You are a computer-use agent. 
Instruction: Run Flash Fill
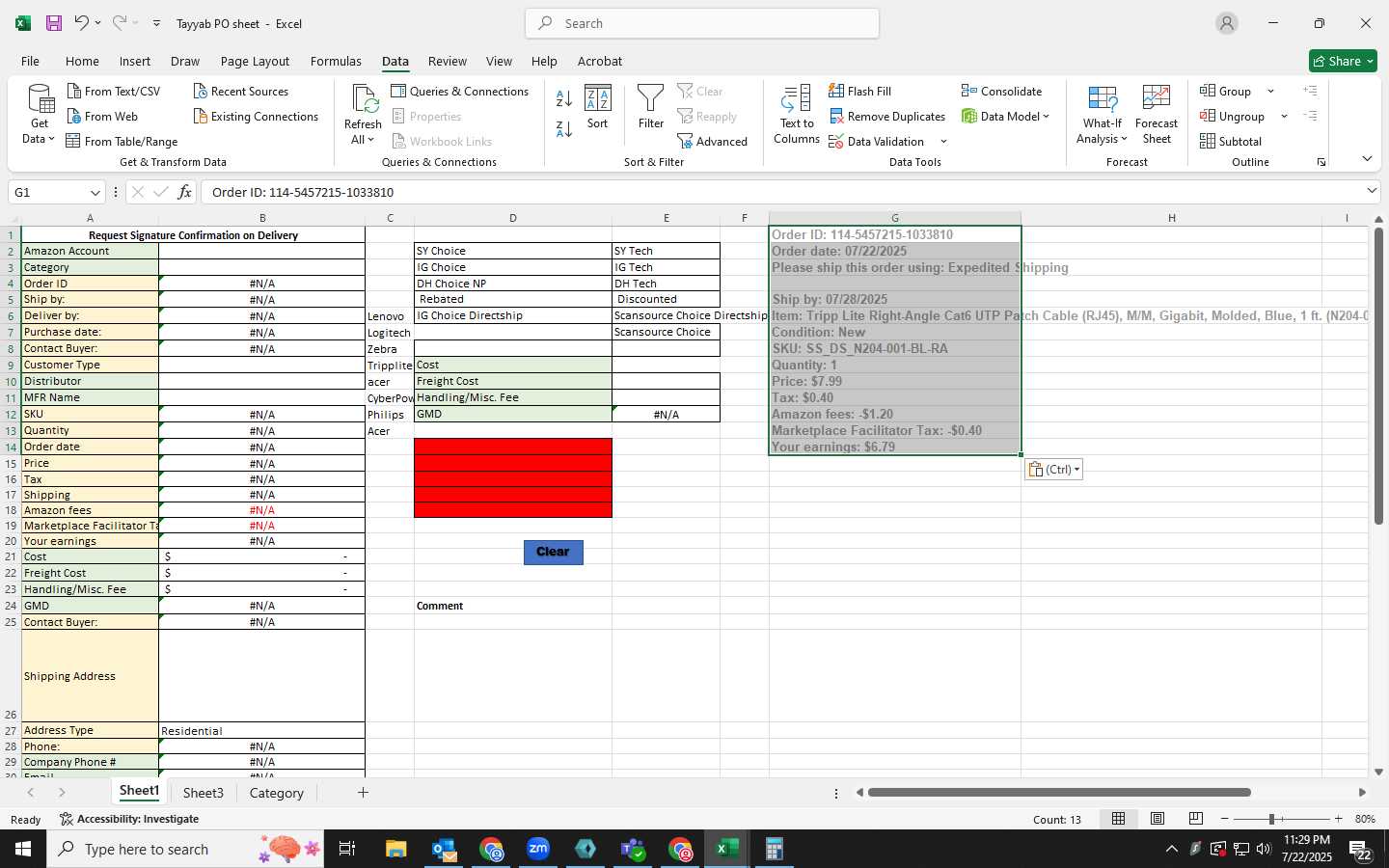click(860, 91)
